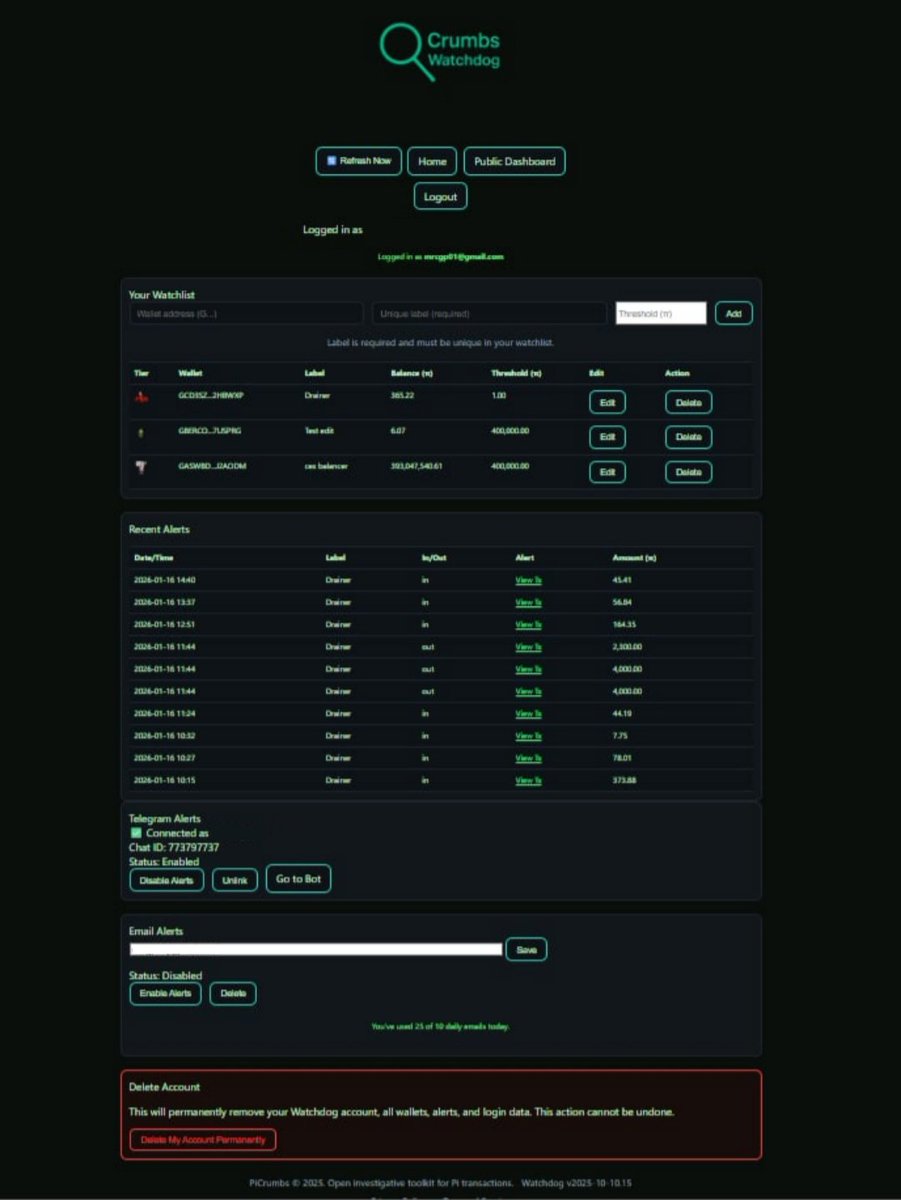
Task: Edit the cex balancer wallet entry
Action: [607, 472]
